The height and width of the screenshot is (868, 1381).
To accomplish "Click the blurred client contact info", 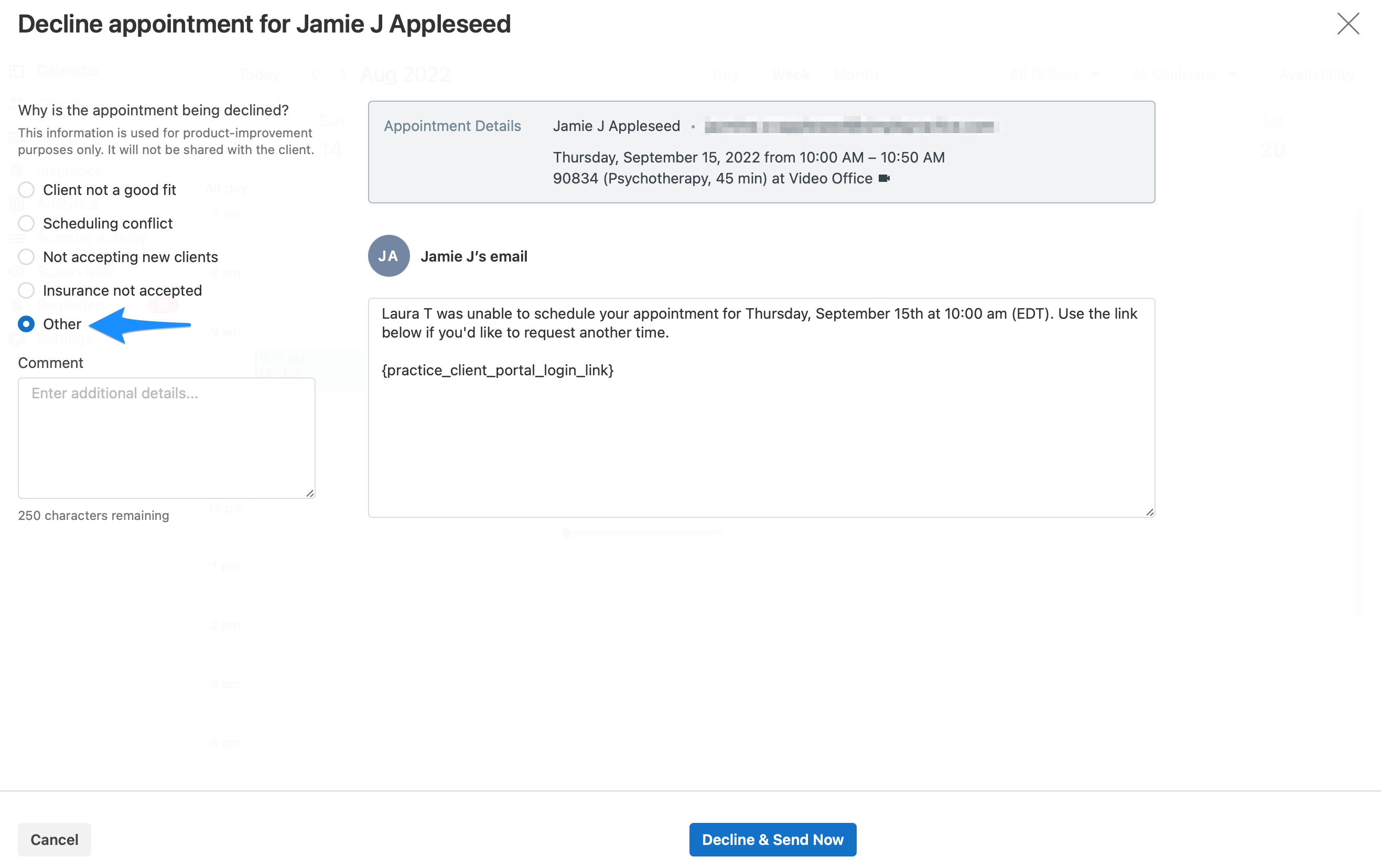I will click(850, 126).
